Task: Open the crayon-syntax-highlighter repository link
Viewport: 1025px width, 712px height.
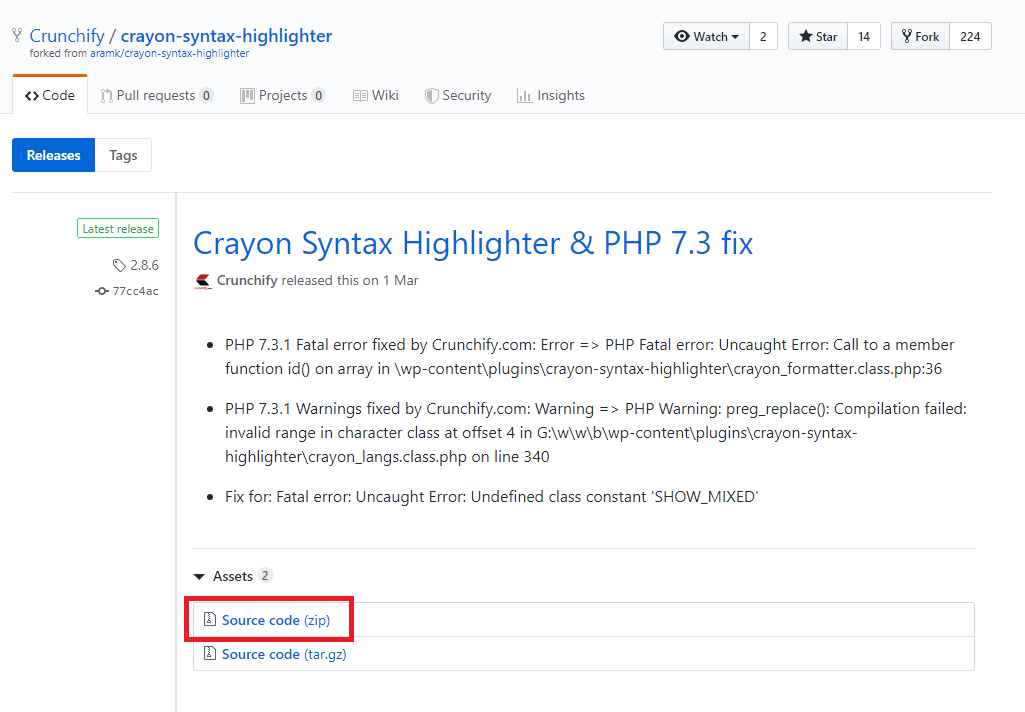Action: pyautogui.click(x=226, y=36)
